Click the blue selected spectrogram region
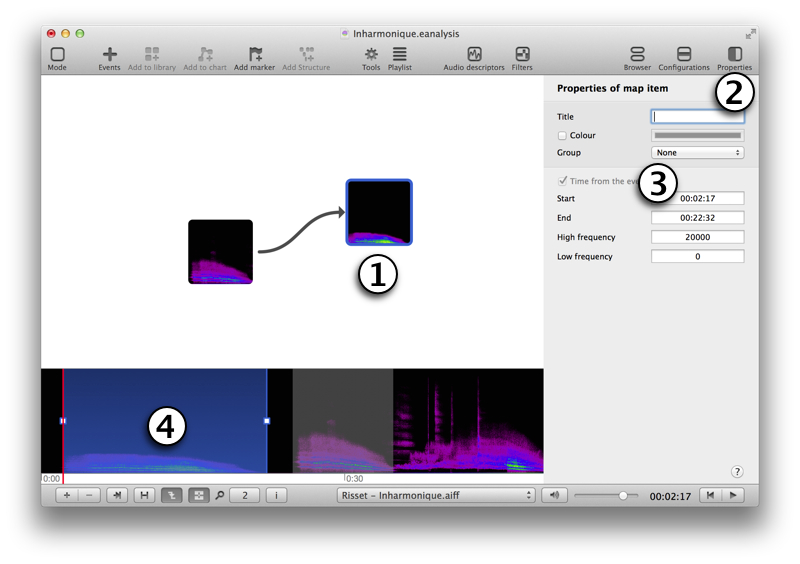Viewport: 800px width, 564px height. coord(165,421)
